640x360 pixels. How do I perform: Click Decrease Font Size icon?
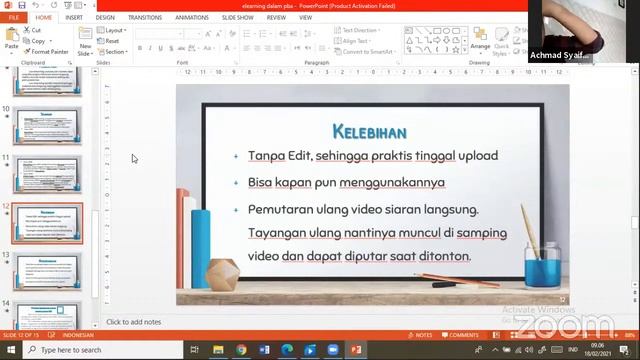pos(219,34)
